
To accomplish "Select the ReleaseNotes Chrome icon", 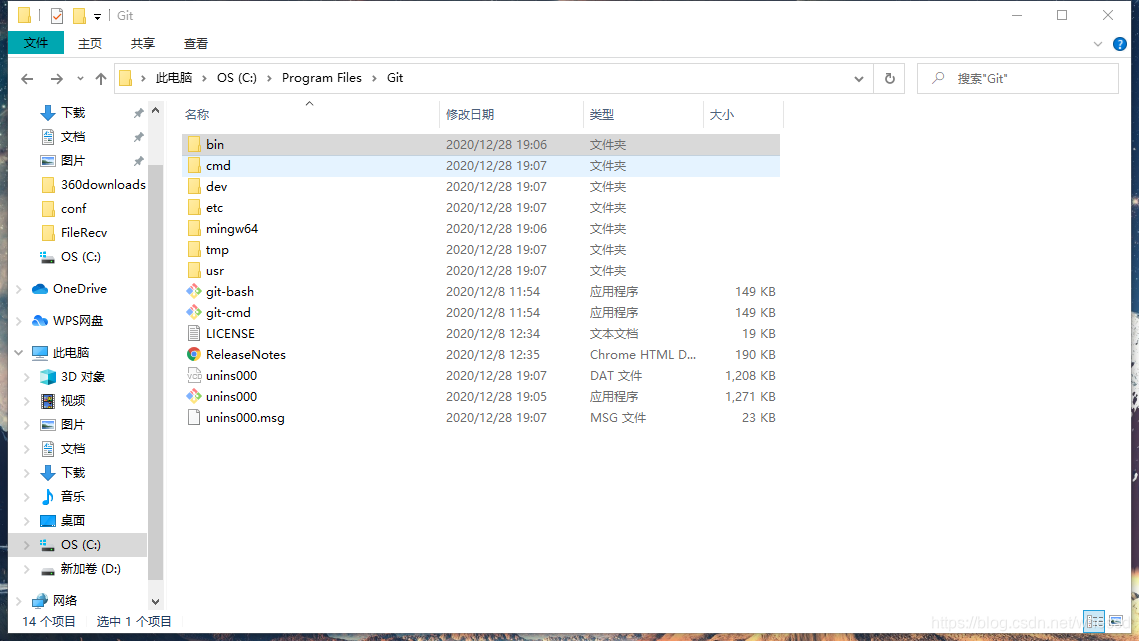I will (194, 355).
